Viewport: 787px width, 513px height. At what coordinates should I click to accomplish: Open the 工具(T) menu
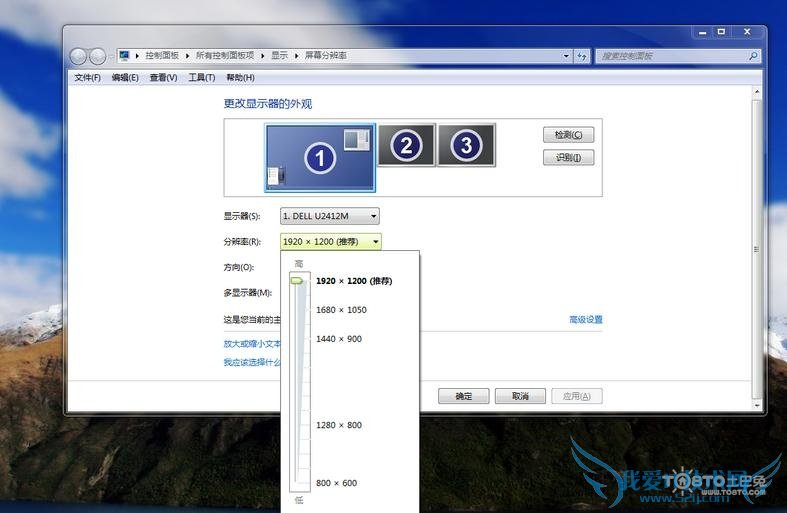[x=202, y=78]
